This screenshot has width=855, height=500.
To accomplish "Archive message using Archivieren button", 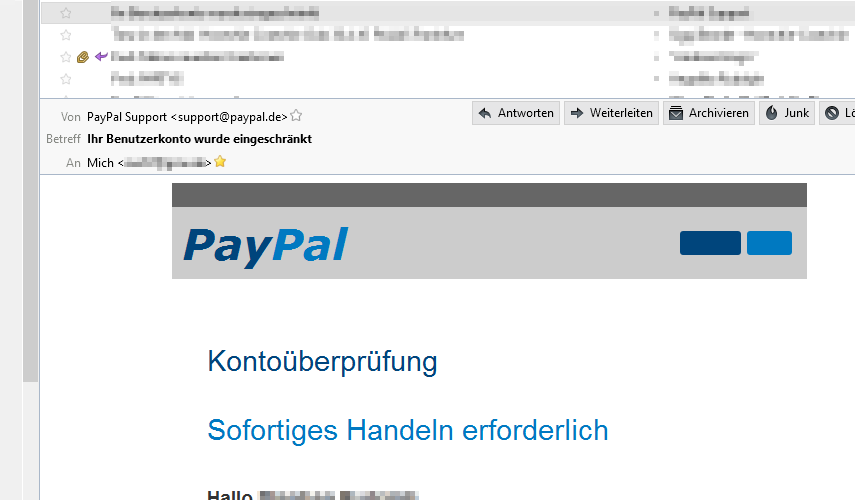I will tap(709, 113).
